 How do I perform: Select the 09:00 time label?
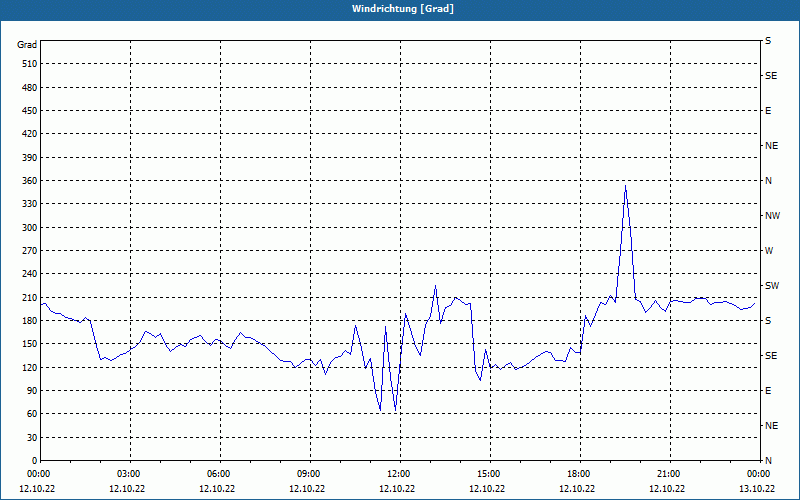tap(310, 474)
